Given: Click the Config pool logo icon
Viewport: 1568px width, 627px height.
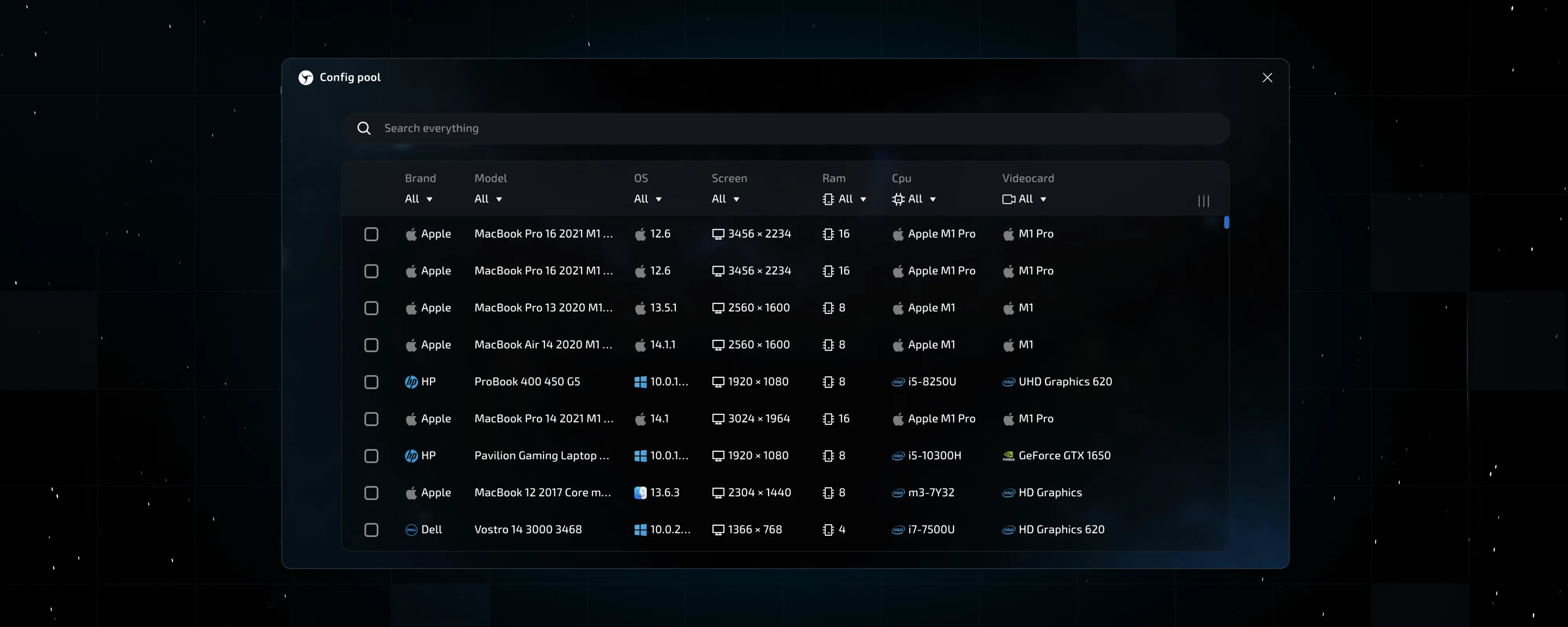Looking at the screenshot, I should tap(306, 77).
